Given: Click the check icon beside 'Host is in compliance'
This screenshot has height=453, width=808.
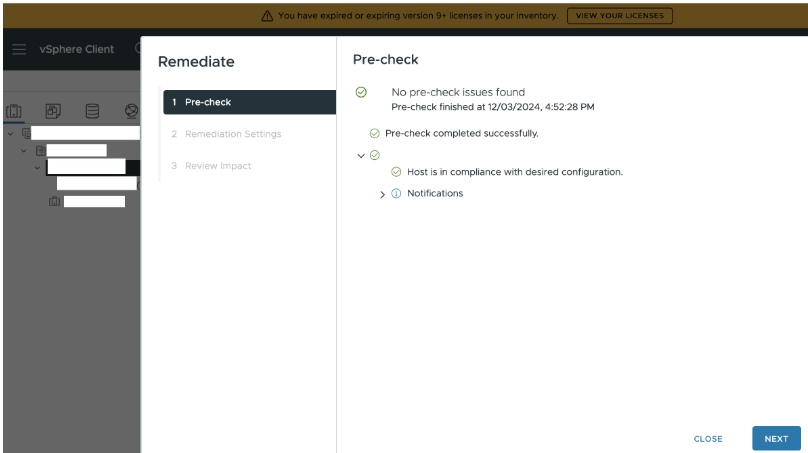Looking at the screenshot, I should 396,172.
